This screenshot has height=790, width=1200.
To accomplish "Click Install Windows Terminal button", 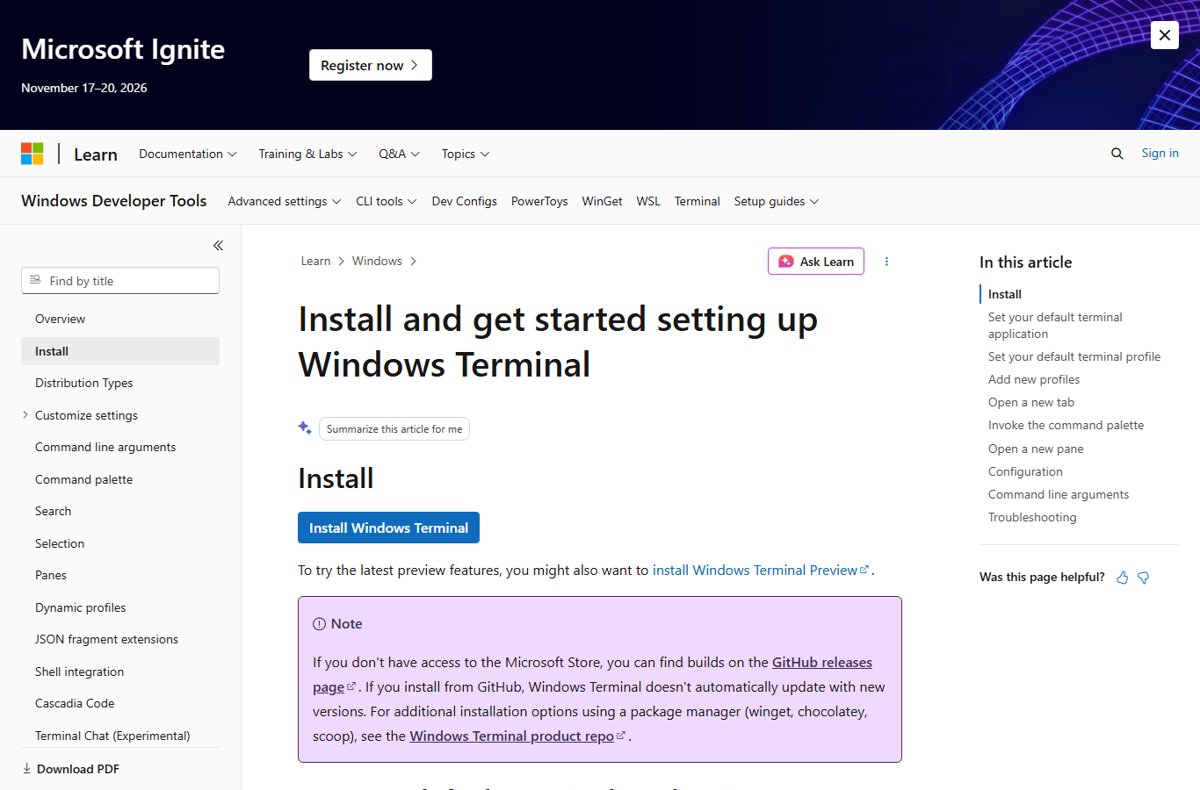I will point(389,528).
